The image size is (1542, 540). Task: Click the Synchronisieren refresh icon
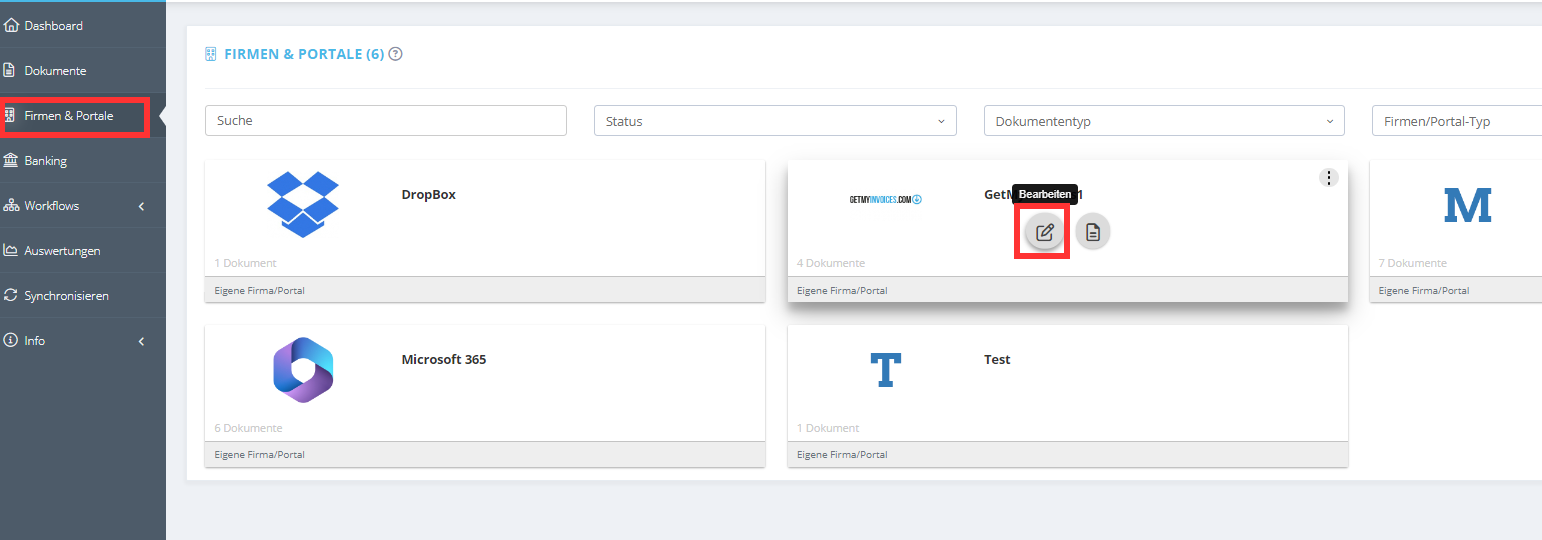click(x=11, y=296)
